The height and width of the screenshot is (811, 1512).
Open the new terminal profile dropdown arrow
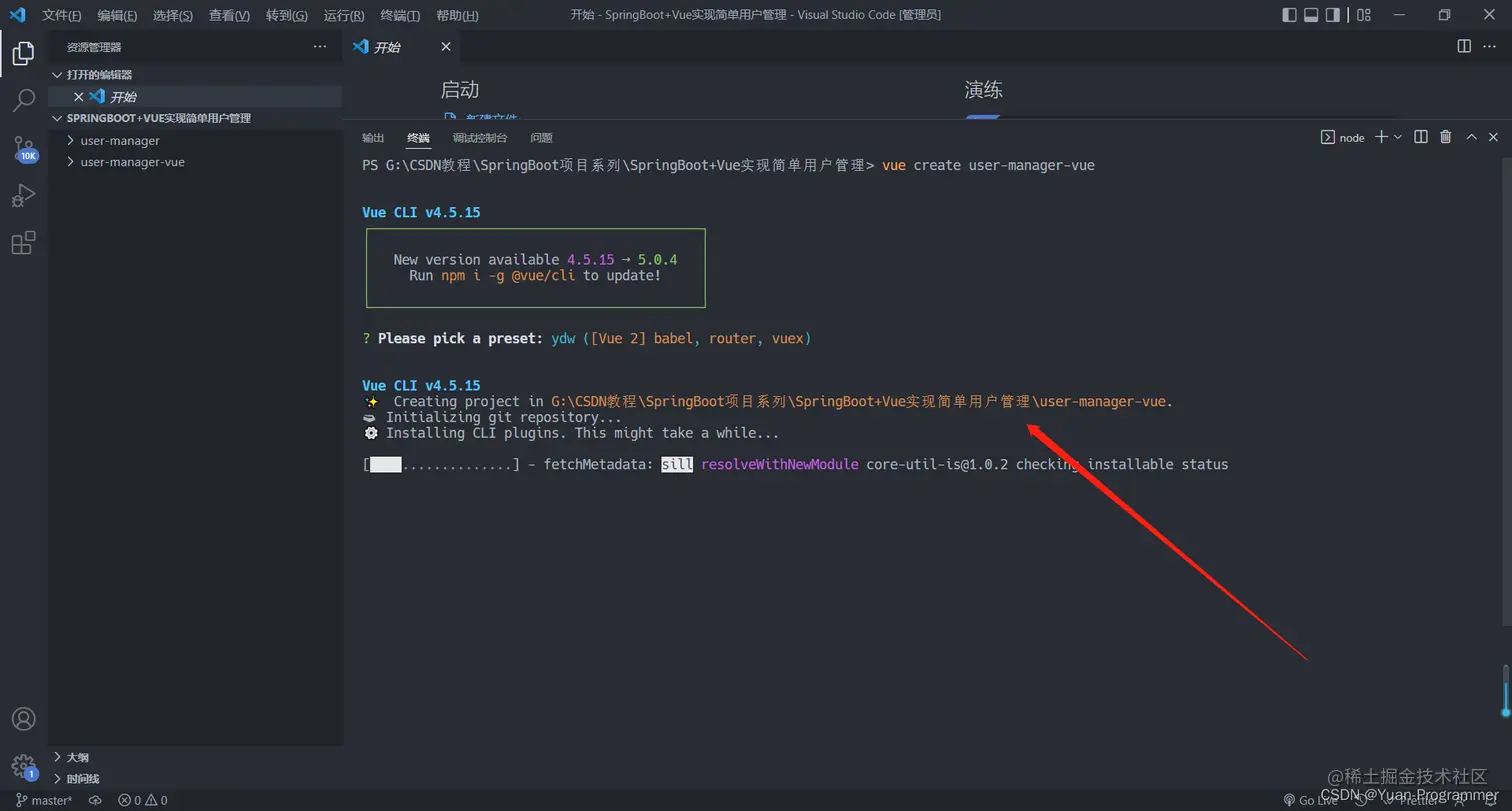coord(1398,137)
